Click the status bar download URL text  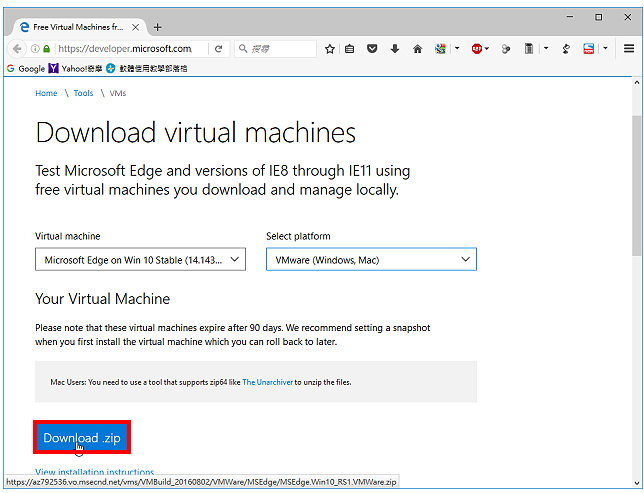click(x=201, y=481)
